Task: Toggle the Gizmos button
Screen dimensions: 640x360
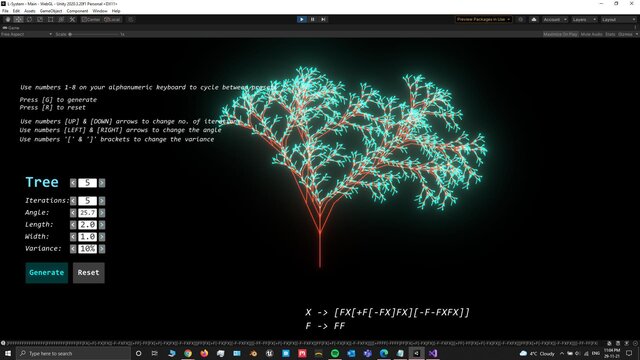Action: [x=625, y=34]
